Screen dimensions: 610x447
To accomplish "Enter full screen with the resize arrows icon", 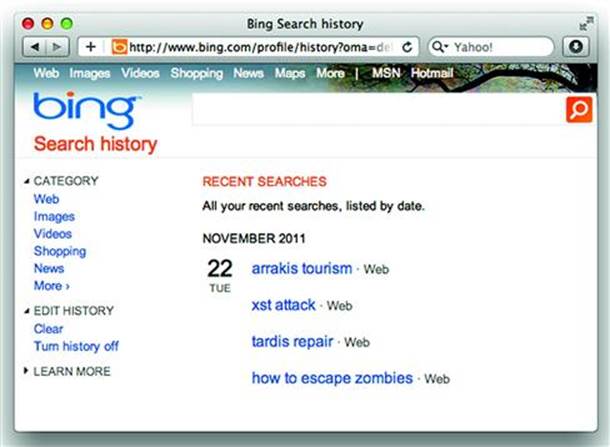I will [x=586, y=23].
